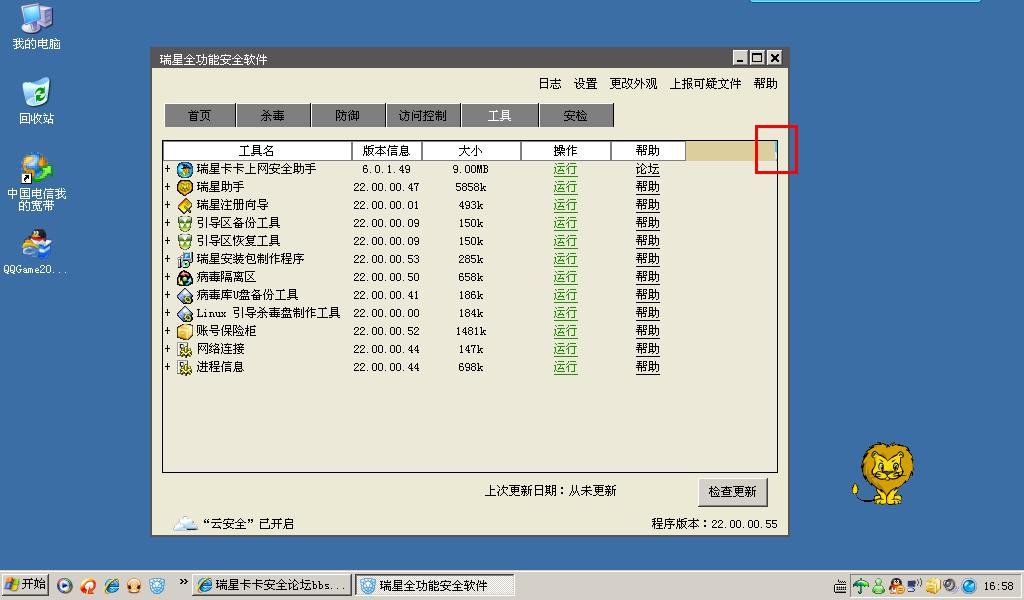The image size is (1024, 600).
Task: Click the 检查更新 button
Action: (732, 492)
